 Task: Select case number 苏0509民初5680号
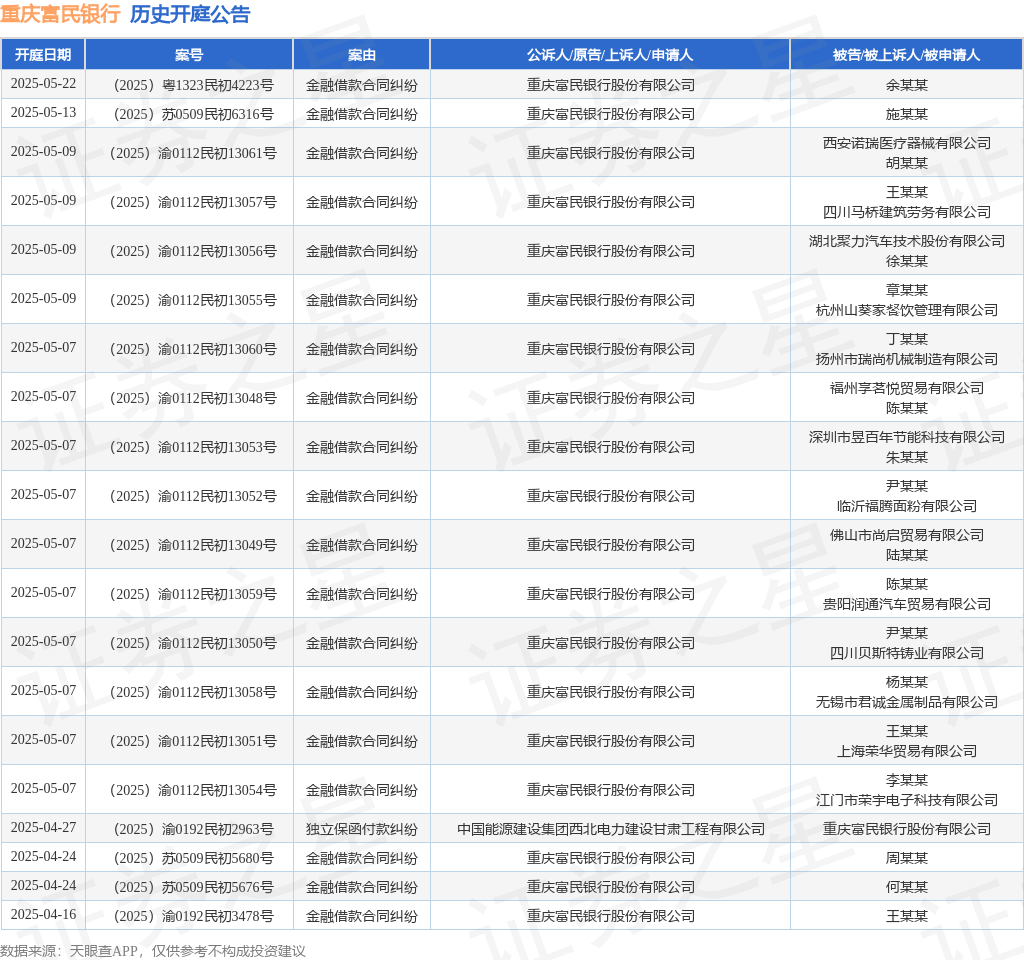click(193, 858)
